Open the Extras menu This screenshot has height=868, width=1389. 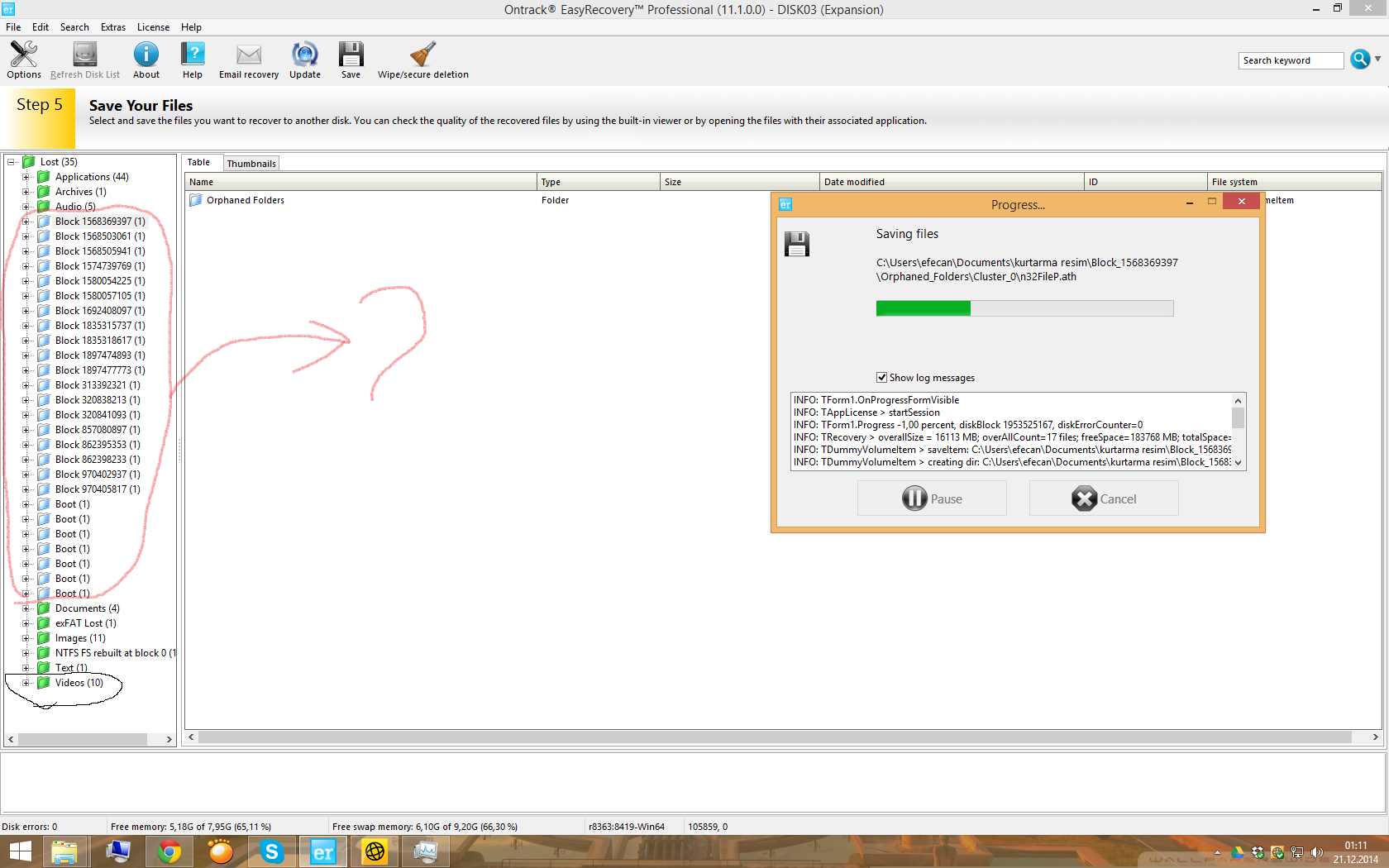(x=113, y=27)
